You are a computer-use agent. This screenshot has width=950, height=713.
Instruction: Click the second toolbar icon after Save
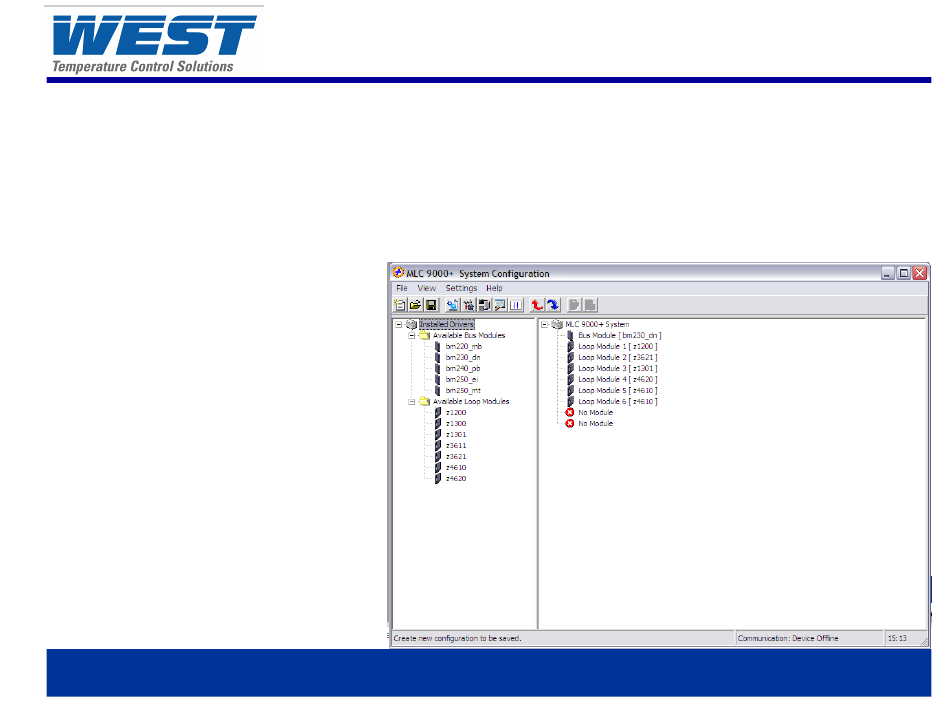[468, 305]
